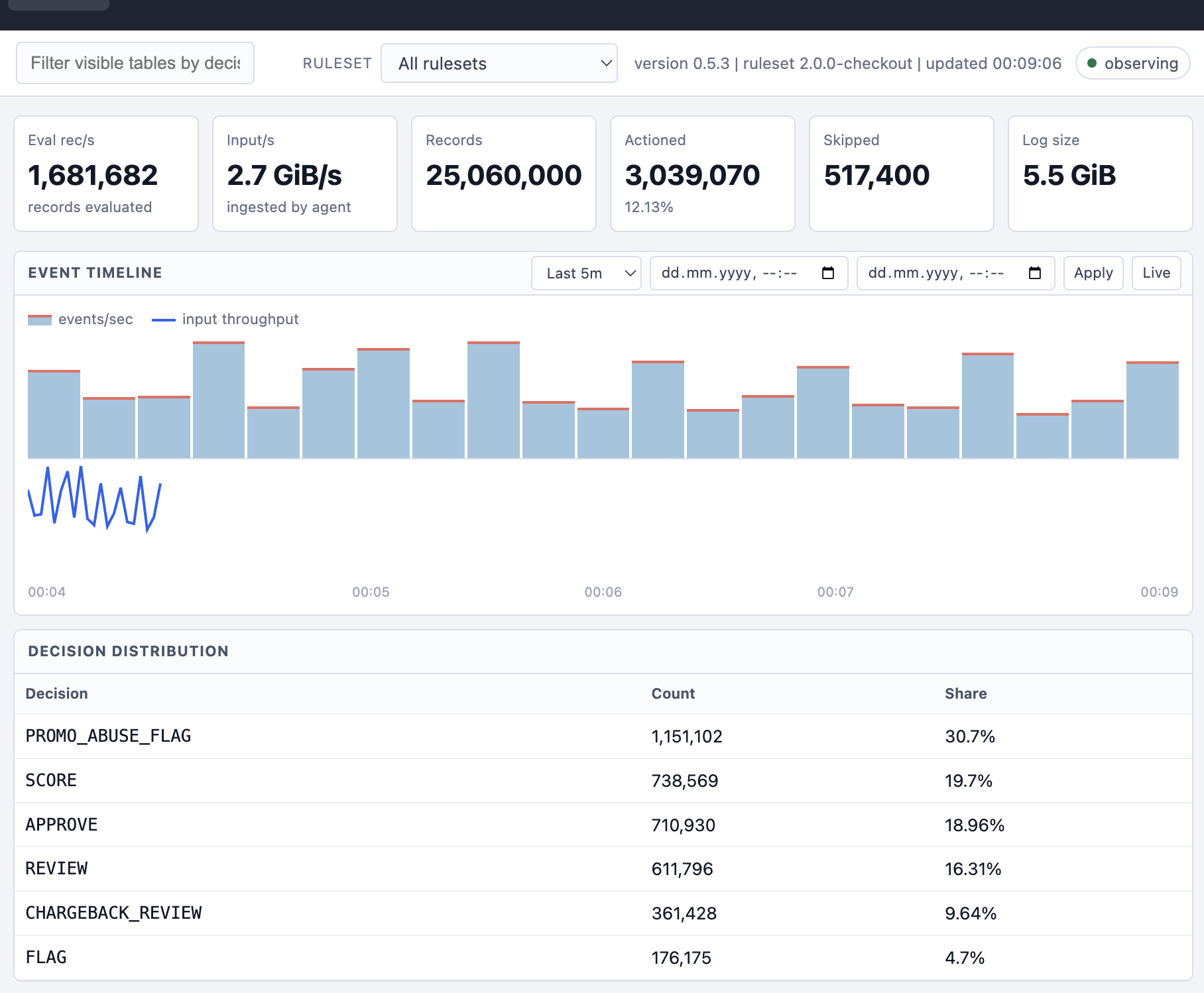
Task: Click the Eval rec/s 1,681,682 card
Action: [x=106, y=174]
